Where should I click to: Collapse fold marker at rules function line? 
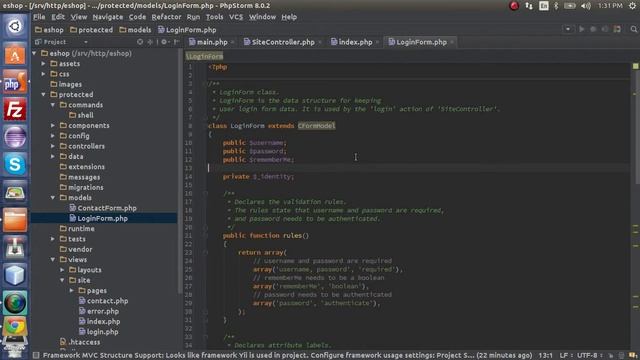(206, 236)
